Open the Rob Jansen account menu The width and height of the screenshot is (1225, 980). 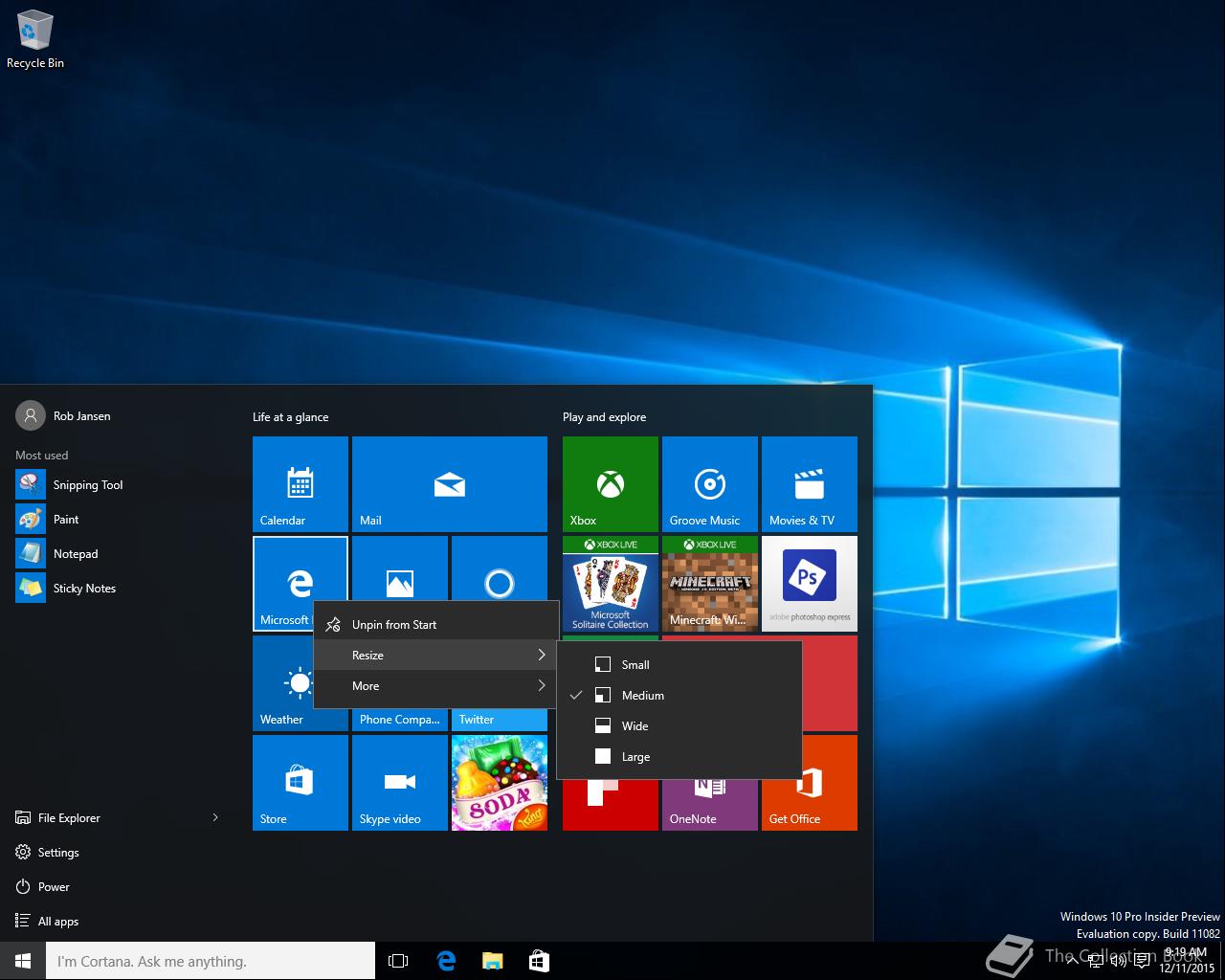(x=63, y=415)
